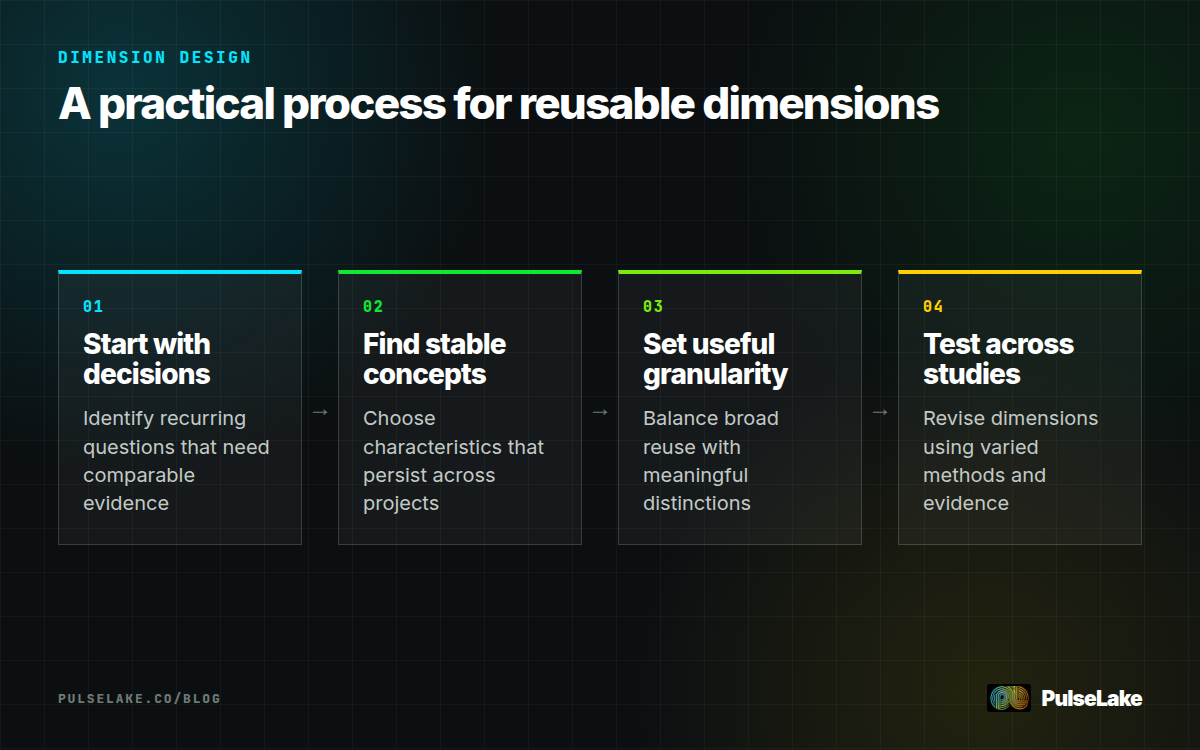The height and width of the screenshot is (750, 1200).
Task: Click the DIMENSION DESIGN category label
Action: pos(155,57)
